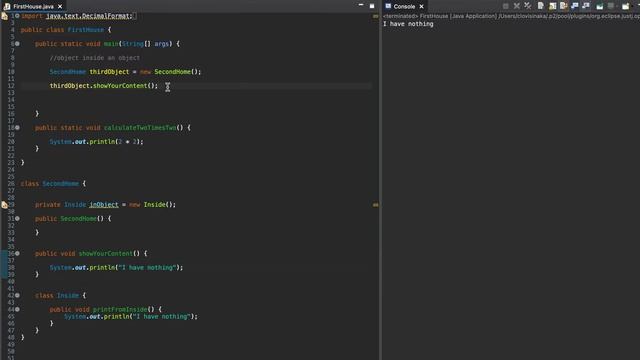Click Remove Launch icon in Console toolbar
Screen dimensions: 640x360
coord(517,6)
